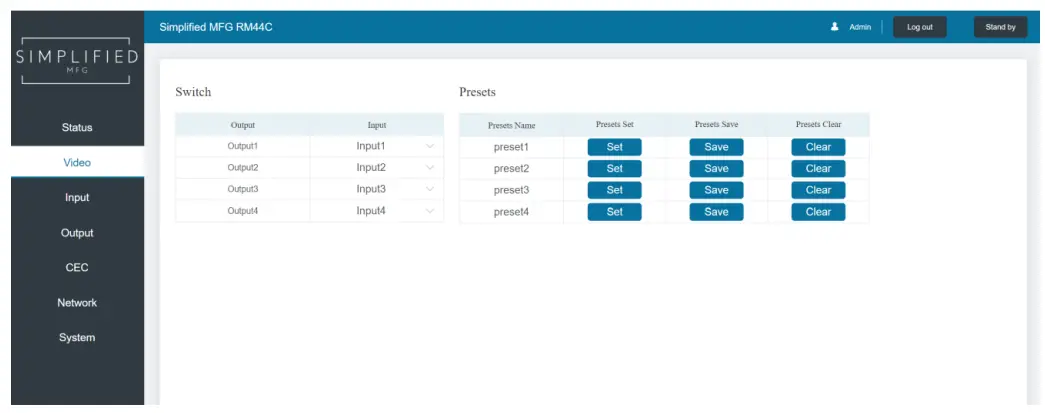
Task: Expand the Output3 input dropdown arrow
Action: pyautogui.click(x=430, y=189)
